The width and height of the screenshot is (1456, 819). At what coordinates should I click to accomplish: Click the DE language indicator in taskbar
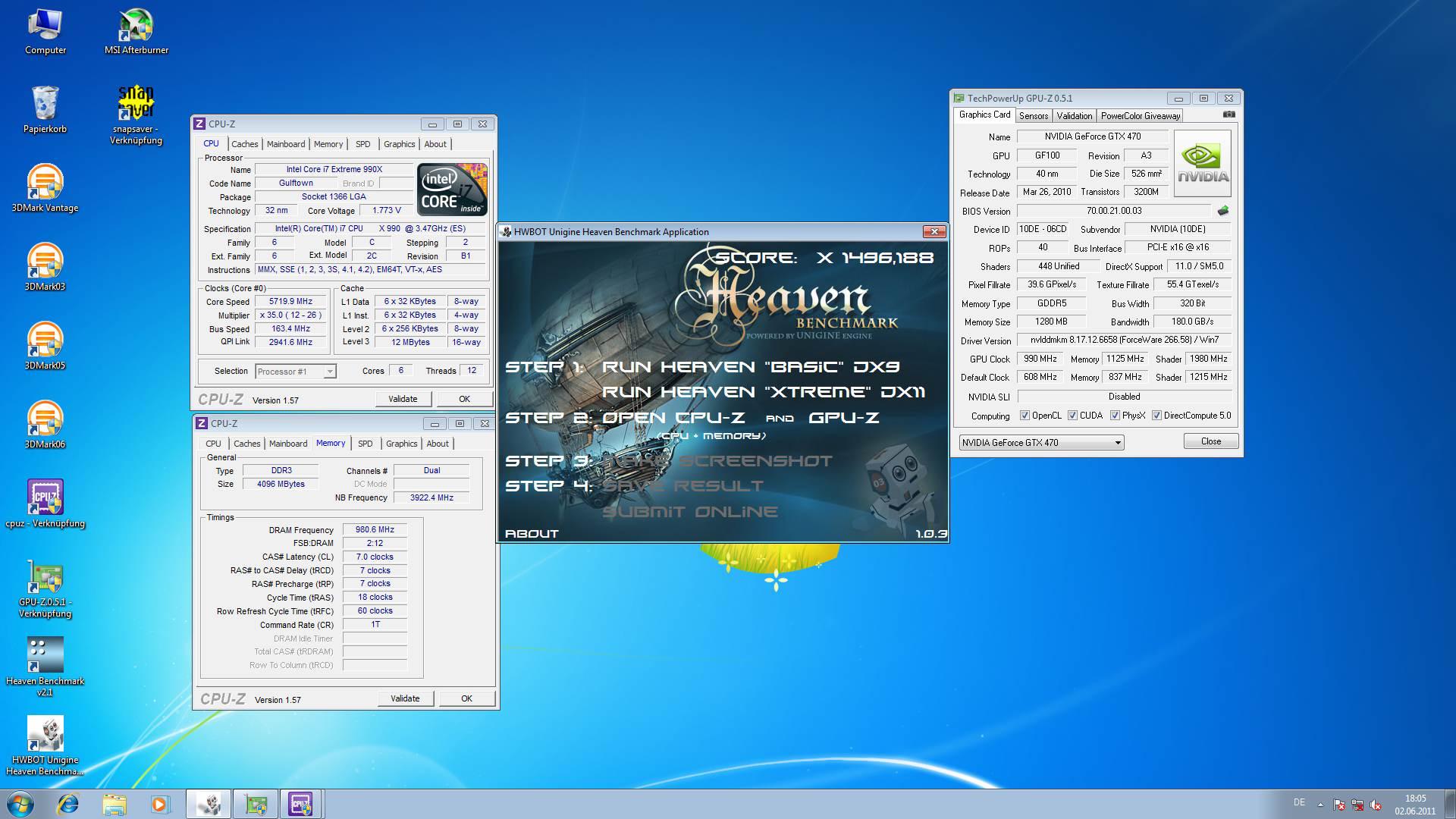[1299, 802]
